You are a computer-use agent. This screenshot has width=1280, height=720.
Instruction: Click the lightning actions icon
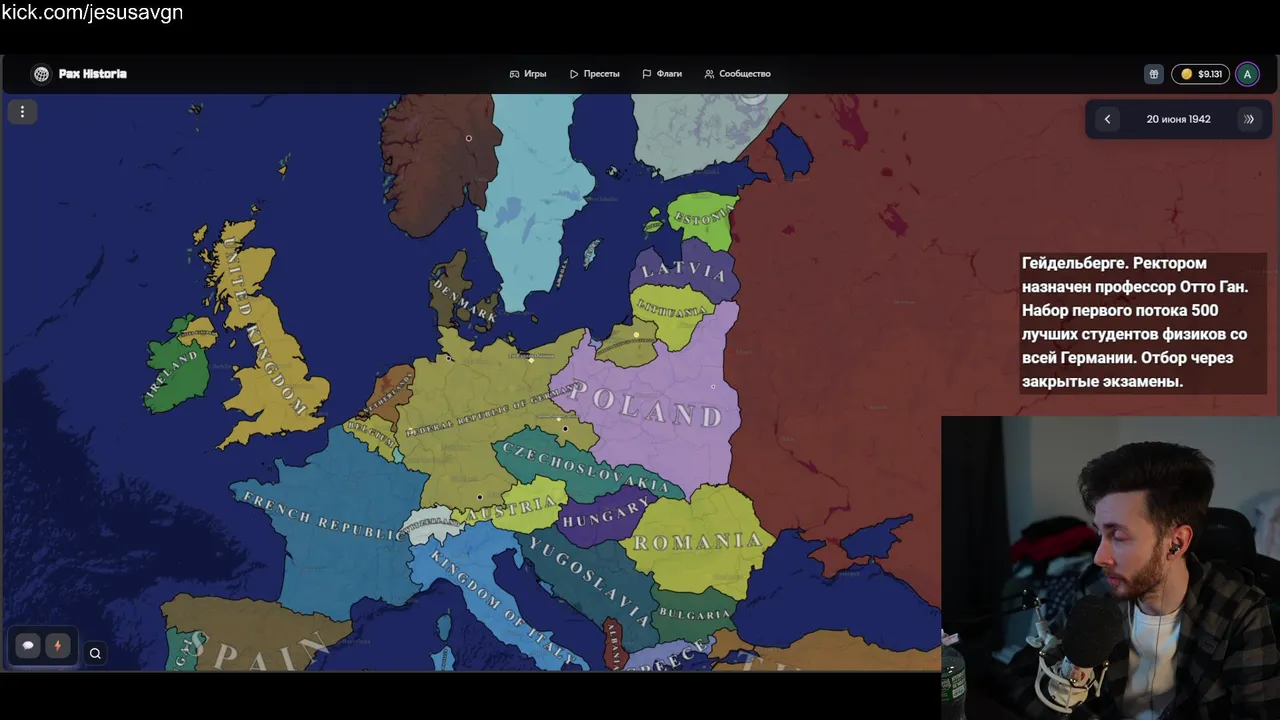tap(57, 646)
